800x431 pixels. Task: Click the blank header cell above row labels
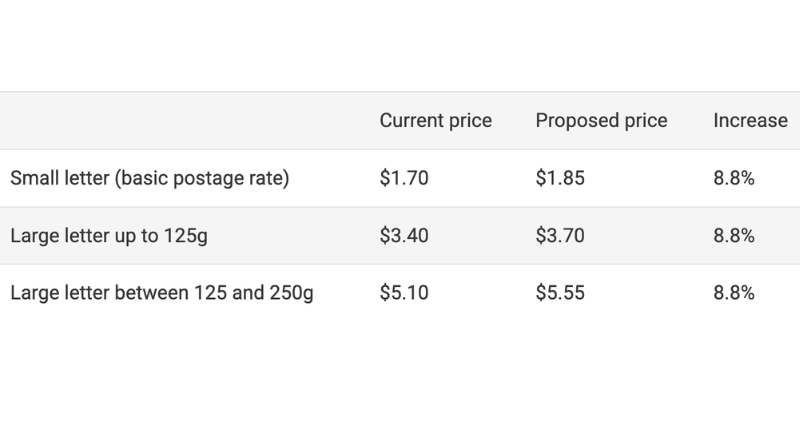pos(180,121)
